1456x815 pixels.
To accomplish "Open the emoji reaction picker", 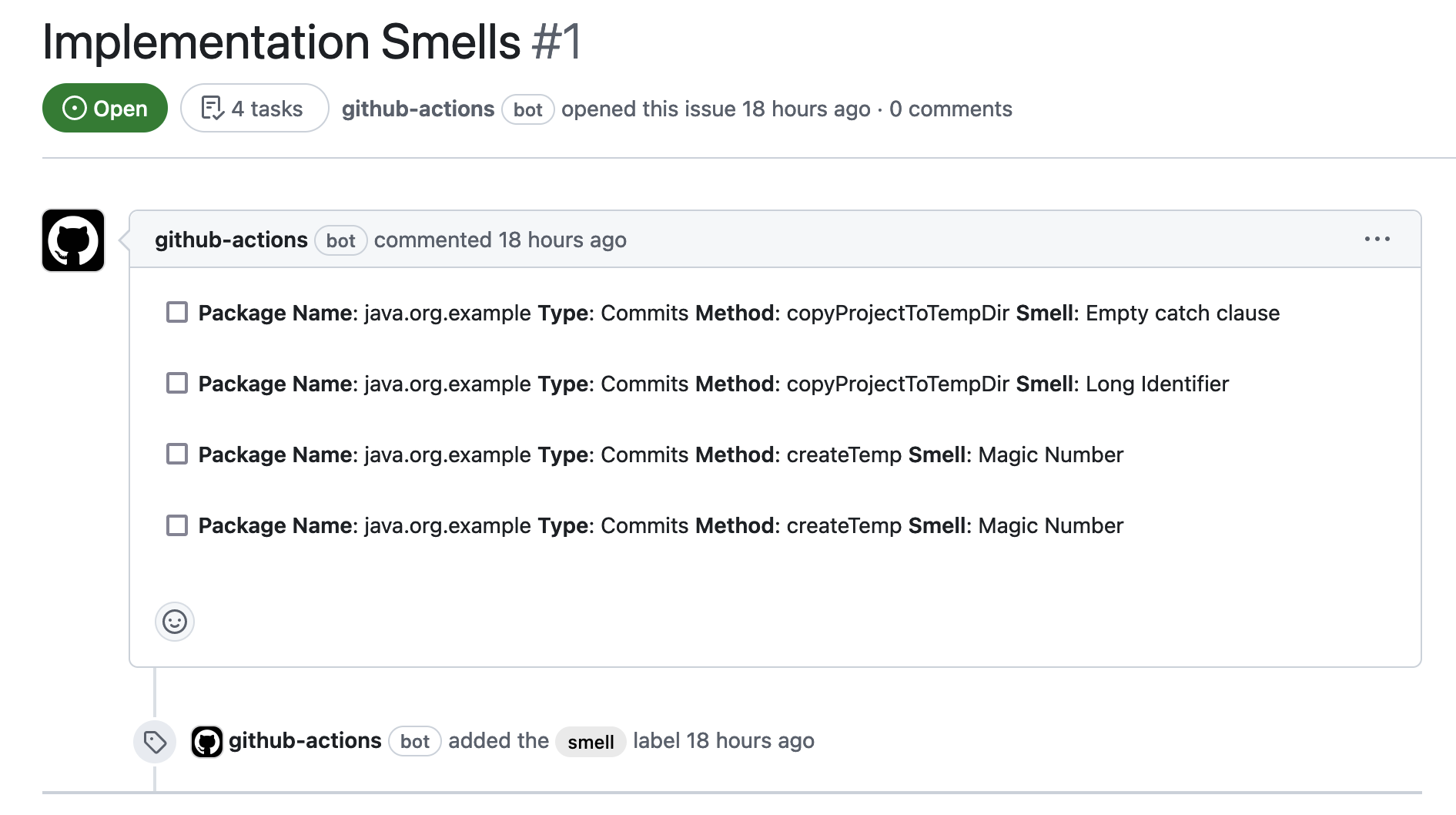I will click(175, 622).
